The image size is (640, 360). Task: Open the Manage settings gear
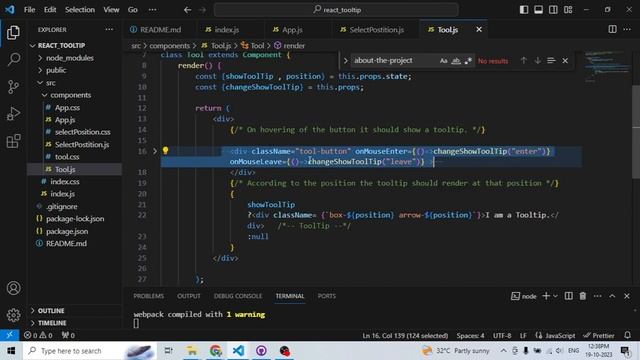tap(13, 315)
